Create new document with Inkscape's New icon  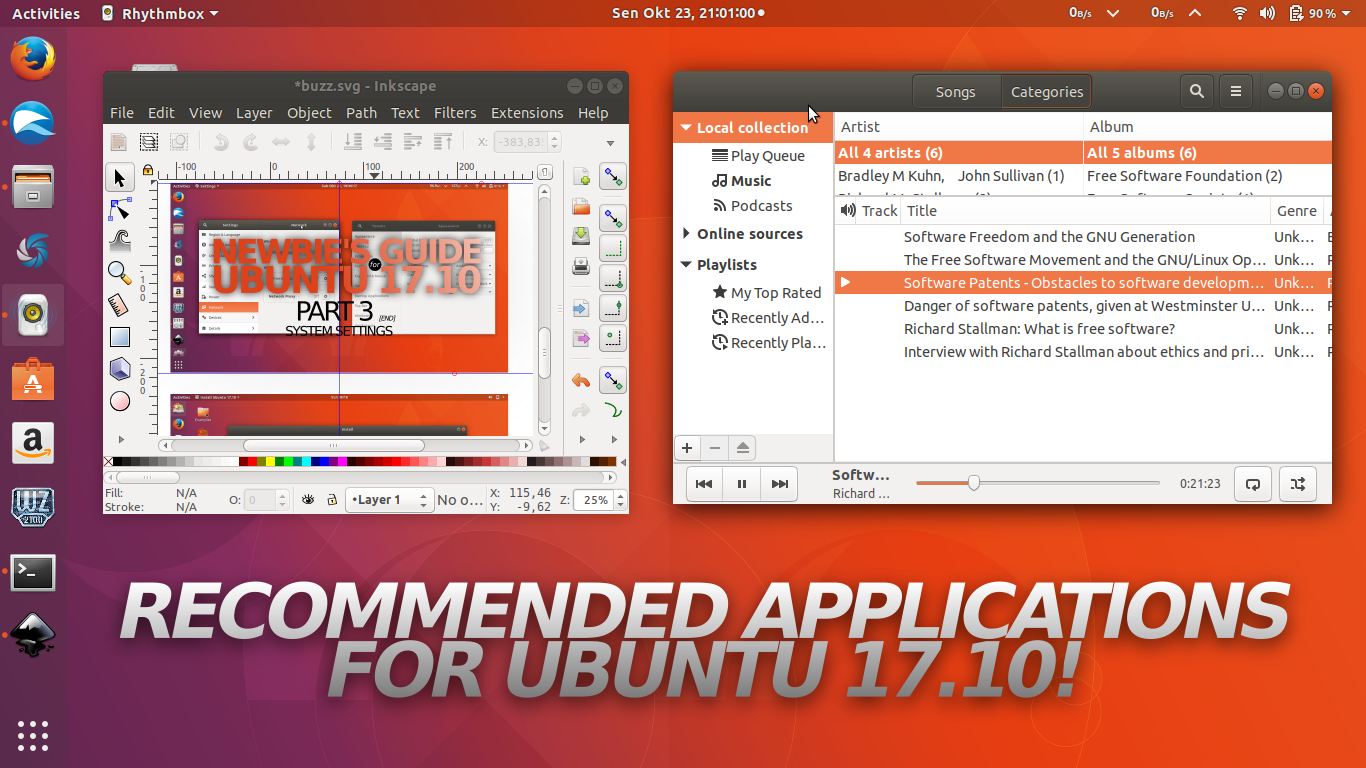click(581, 178)
